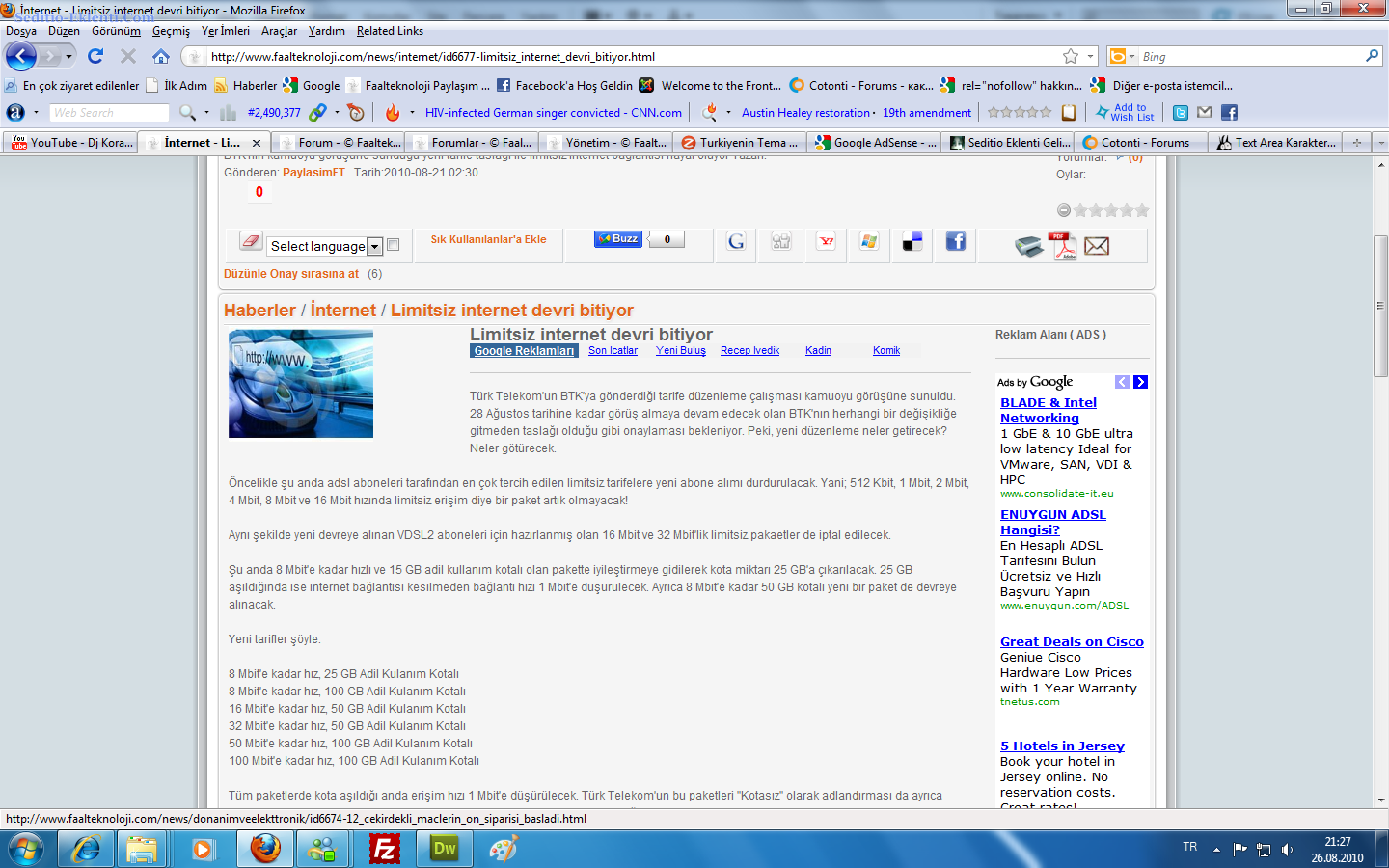The width and height of the screenshot is (1389, 868).
Task: Click the page vertical scrollbar thumb
Action: point(1381,306)
